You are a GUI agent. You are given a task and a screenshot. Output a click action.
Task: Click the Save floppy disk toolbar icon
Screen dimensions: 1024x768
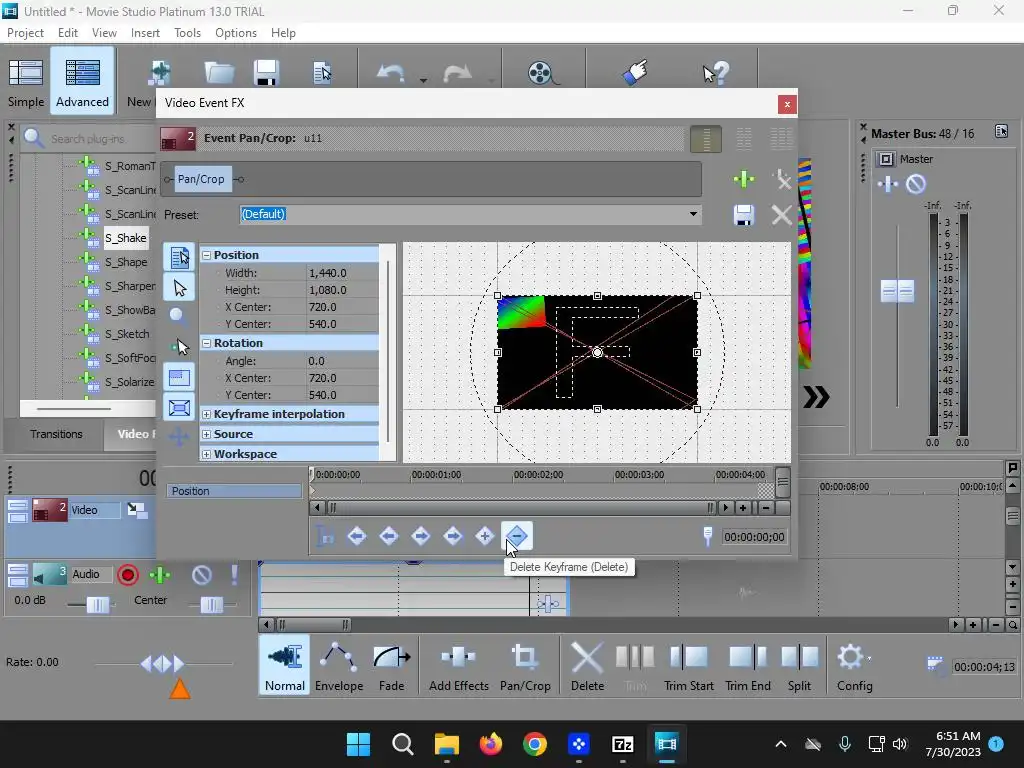(266, 73)
